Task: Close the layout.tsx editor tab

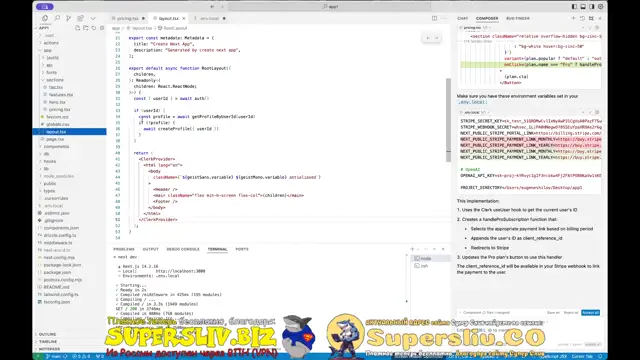Action: click(184, 18)
